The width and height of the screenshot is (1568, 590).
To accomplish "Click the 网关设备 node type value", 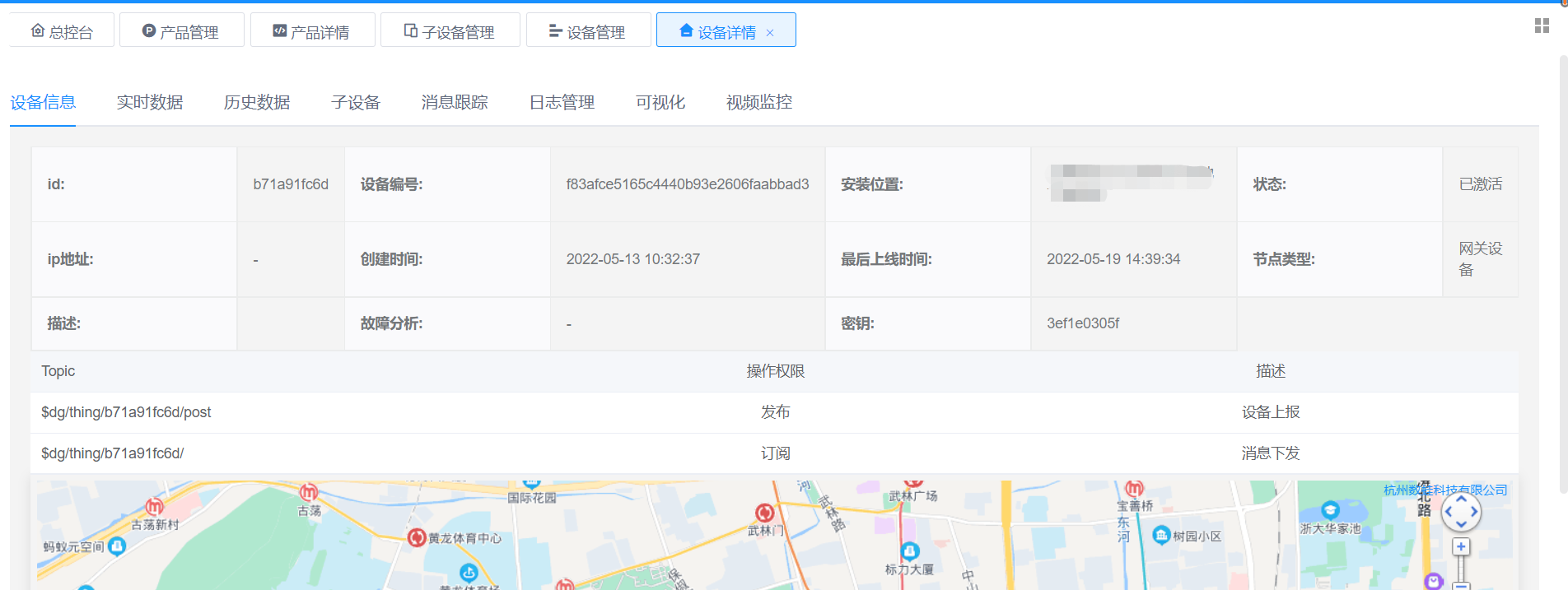I will [1481, 259].
